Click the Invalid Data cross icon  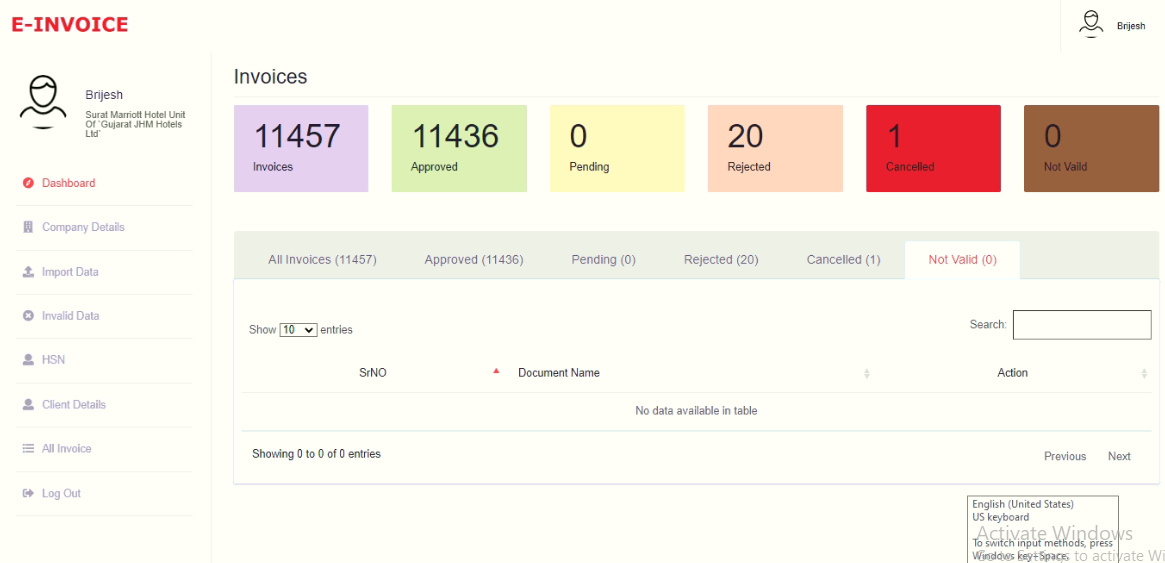28,316
